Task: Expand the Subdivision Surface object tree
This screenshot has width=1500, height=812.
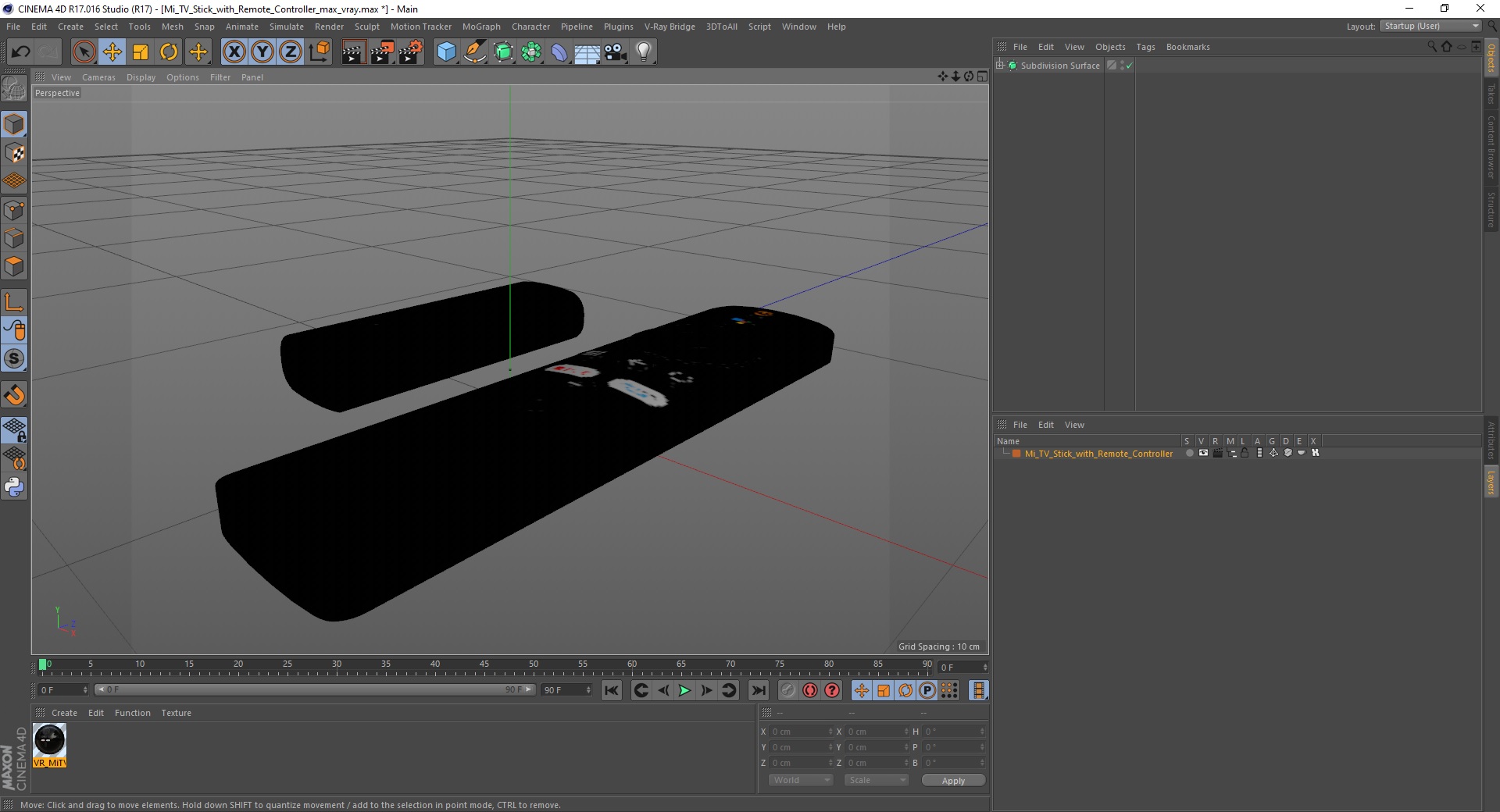Action: click(1000, 66)
